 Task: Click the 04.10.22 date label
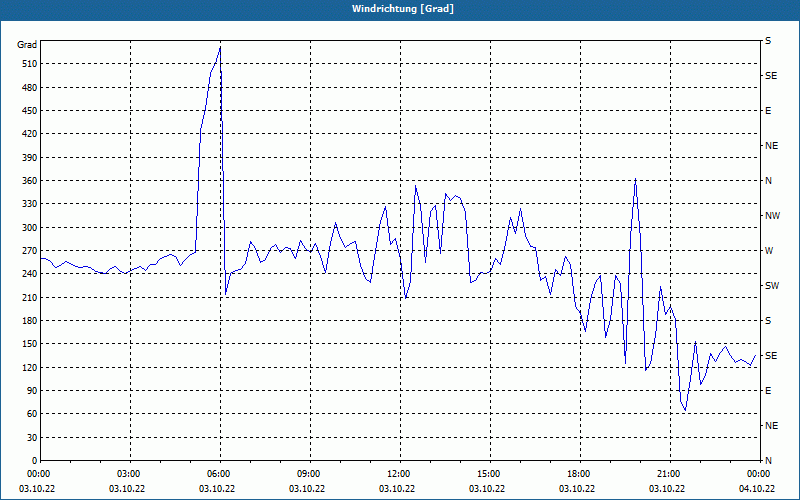pos(757,489)
